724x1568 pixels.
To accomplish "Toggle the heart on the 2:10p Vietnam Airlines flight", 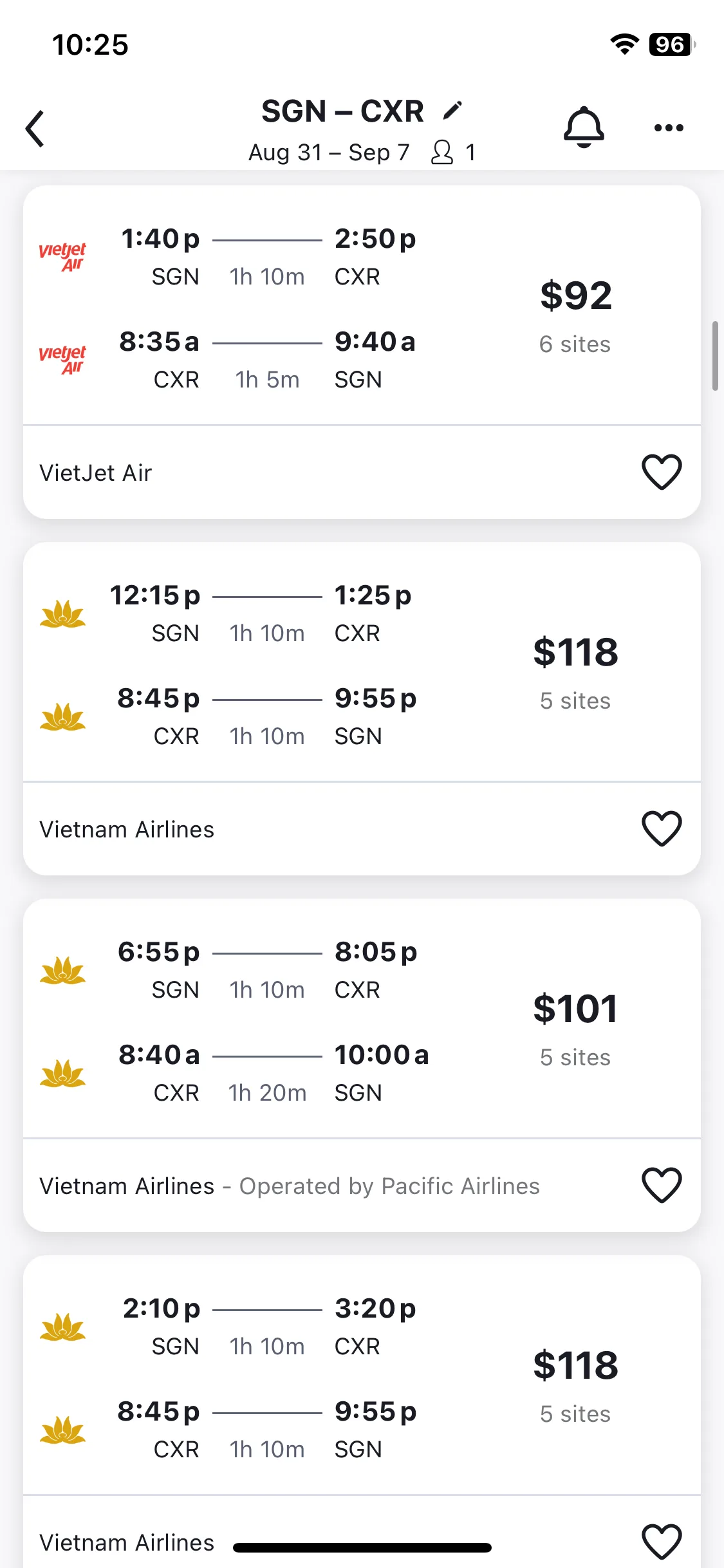I will click(x=662, y=1542).
